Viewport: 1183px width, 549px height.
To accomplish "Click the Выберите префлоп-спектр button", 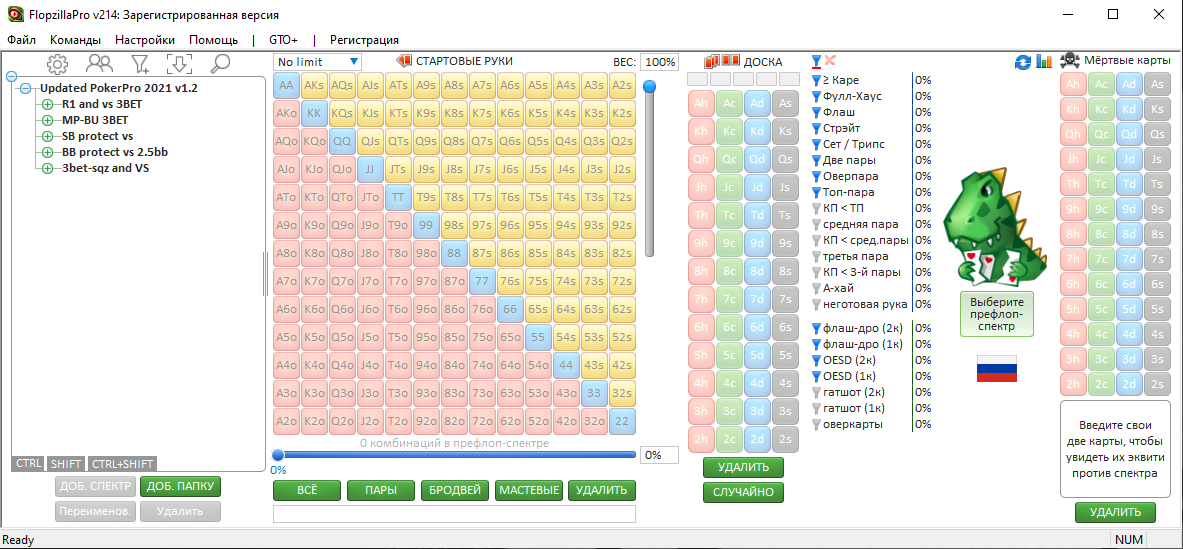I will (997, 314).
